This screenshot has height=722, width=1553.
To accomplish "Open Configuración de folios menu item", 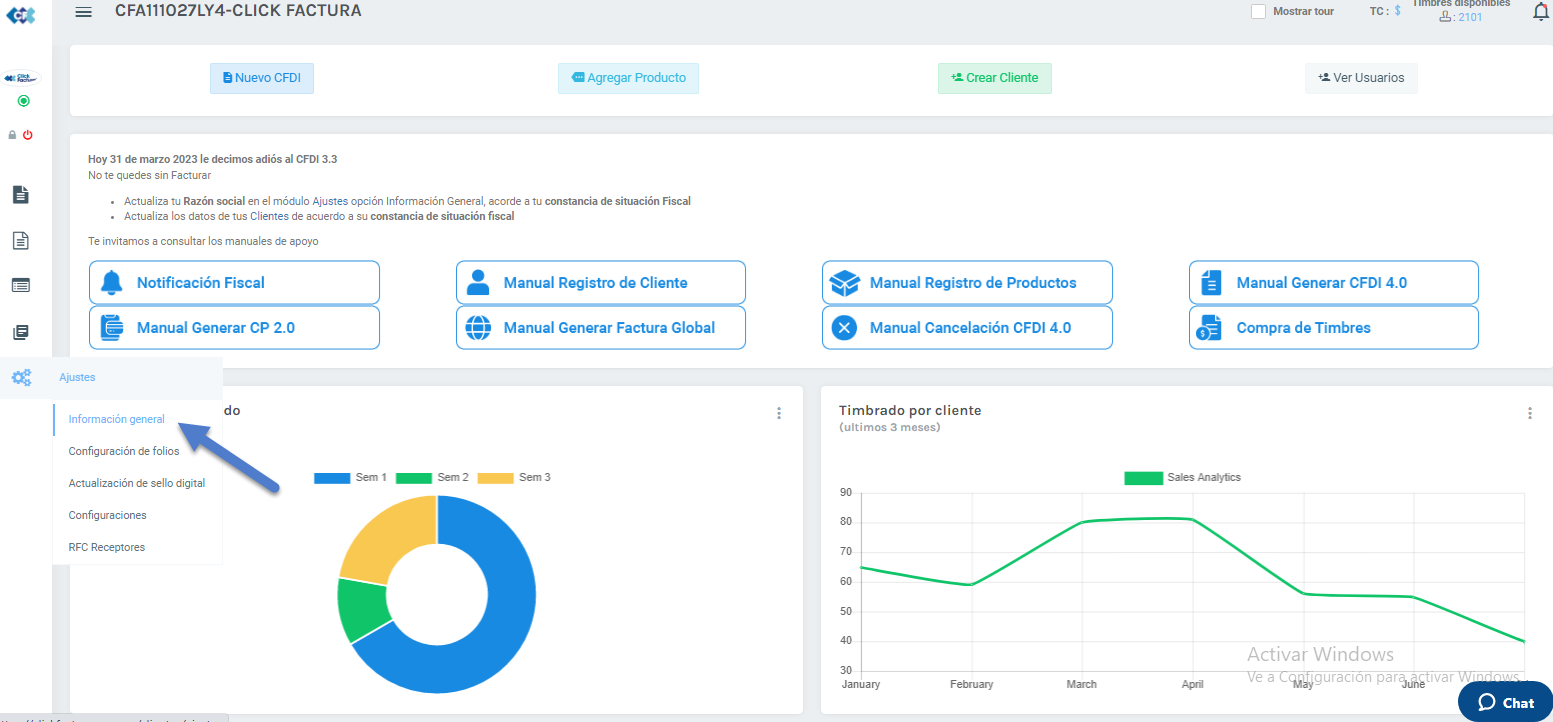I will click(x=124, y=451).
